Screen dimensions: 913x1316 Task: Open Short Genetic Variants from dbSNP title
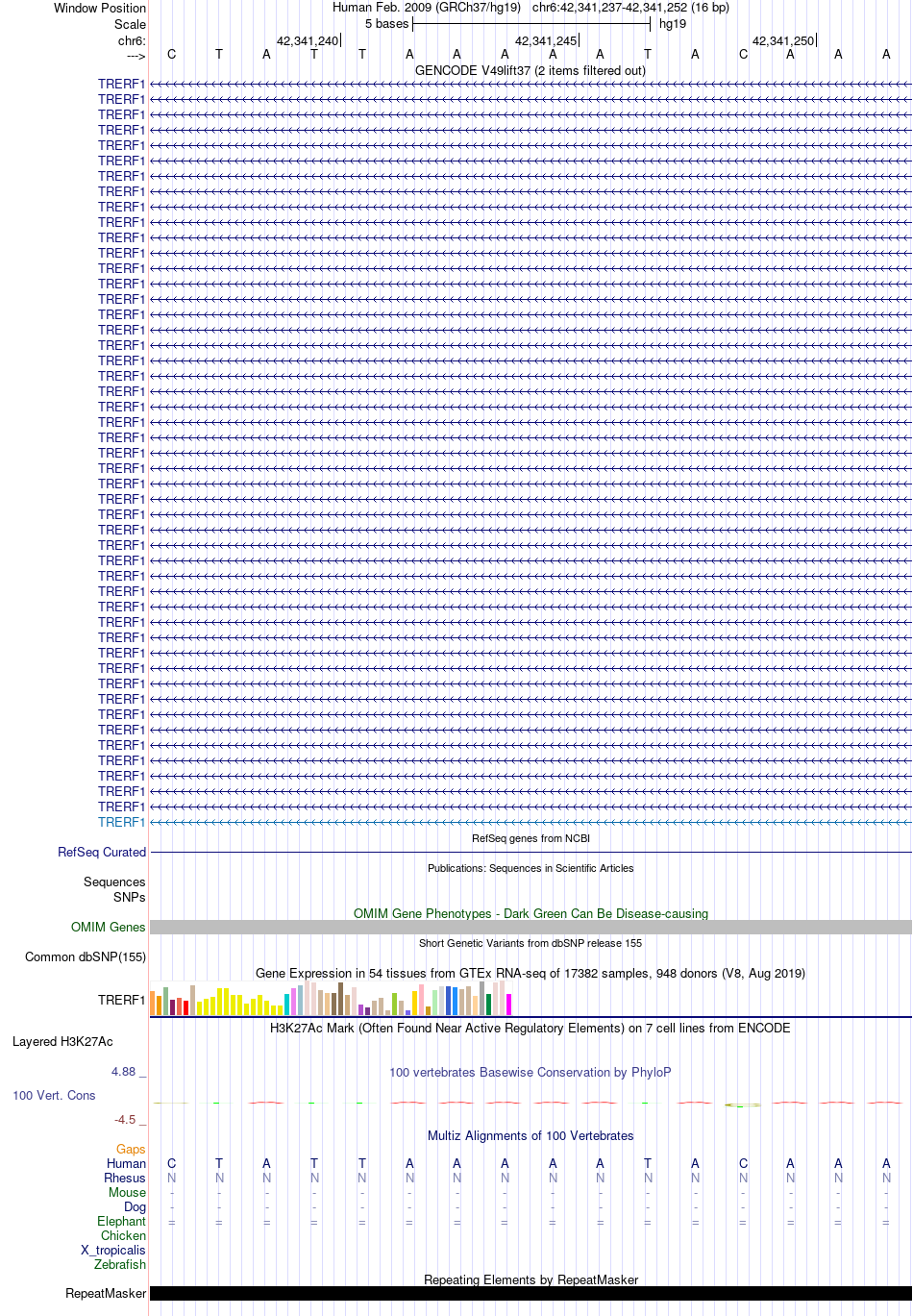pos(531,943)
